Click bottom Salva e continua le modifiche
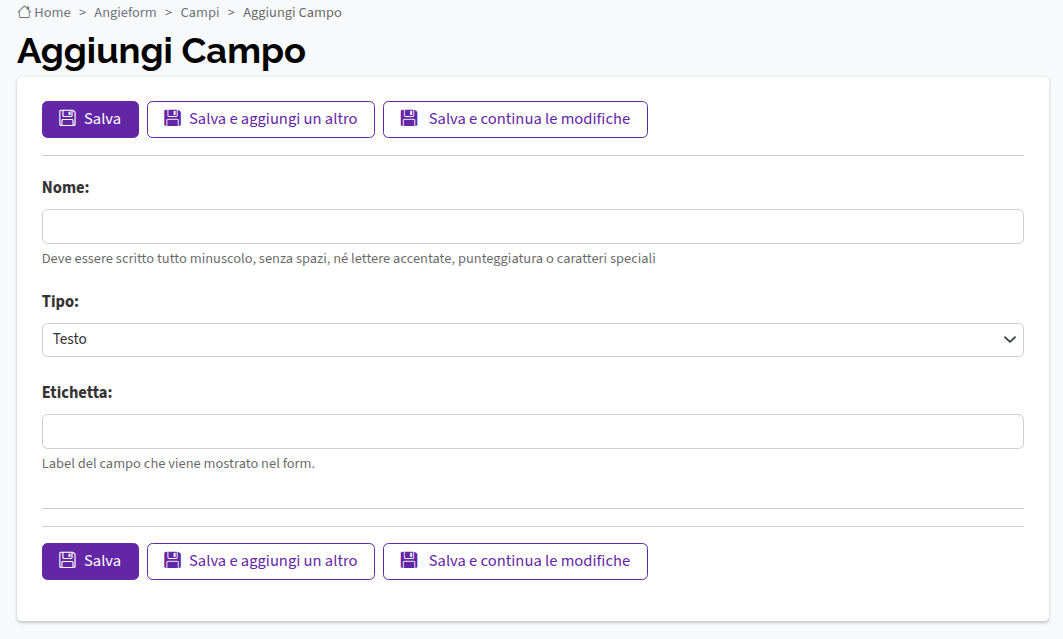 pos(515,561)
